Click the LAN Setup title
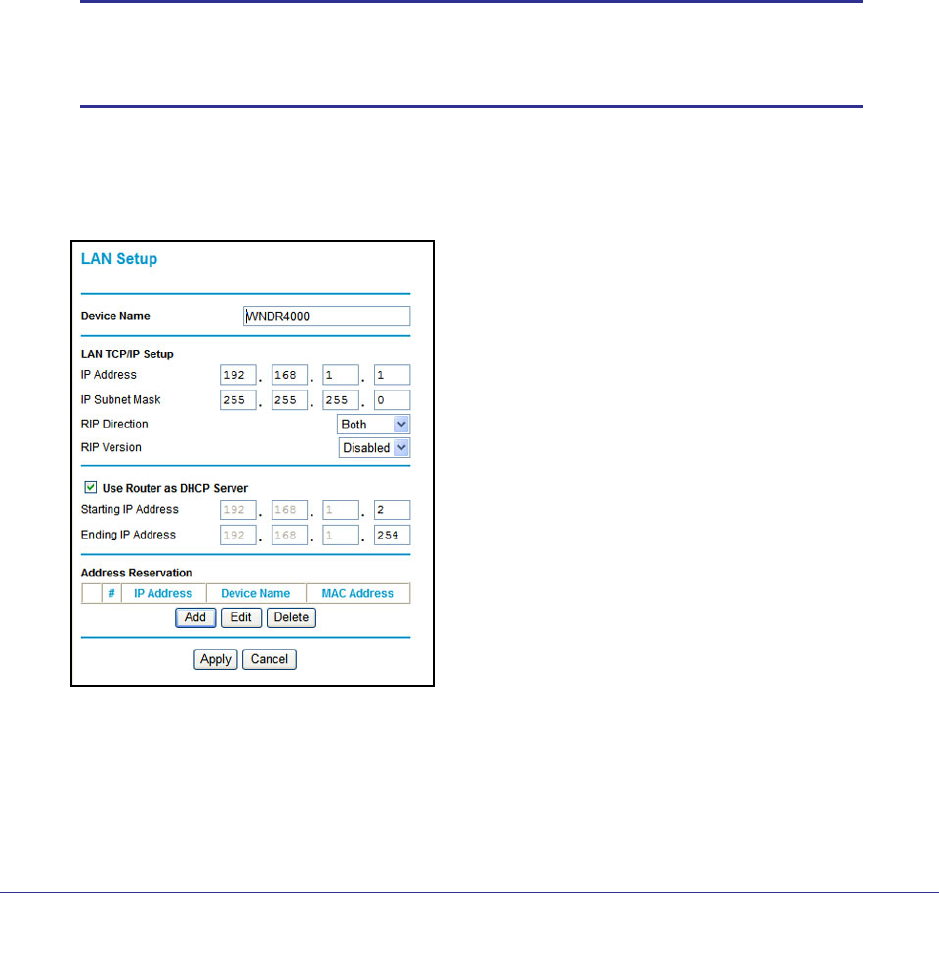 tap(119, 259)
